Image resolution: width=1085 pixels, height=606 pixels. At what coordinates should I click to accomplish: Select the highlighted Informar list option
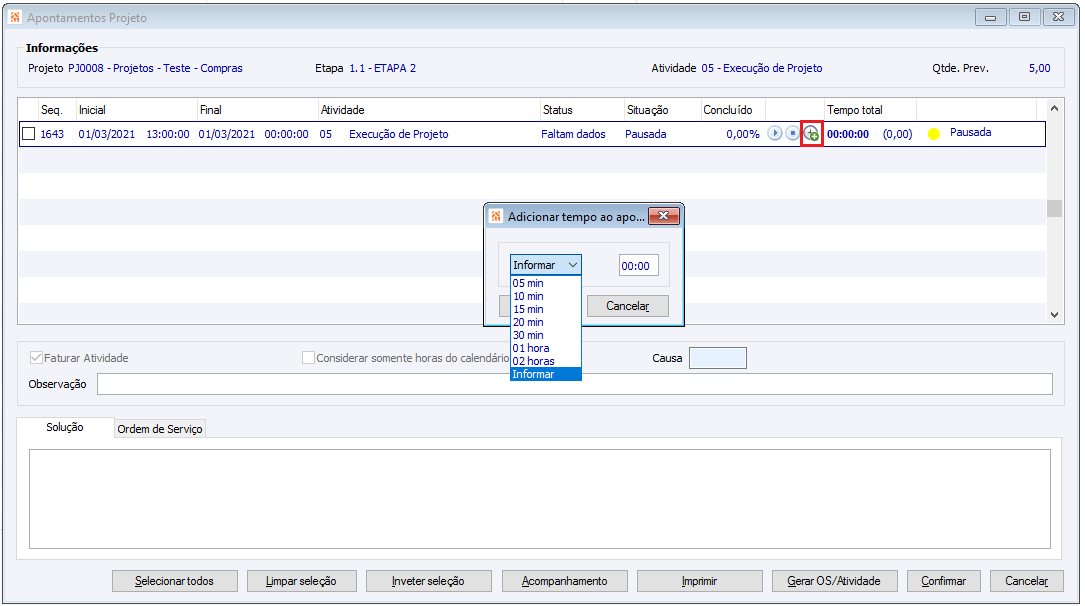click(x=545, y=374)
